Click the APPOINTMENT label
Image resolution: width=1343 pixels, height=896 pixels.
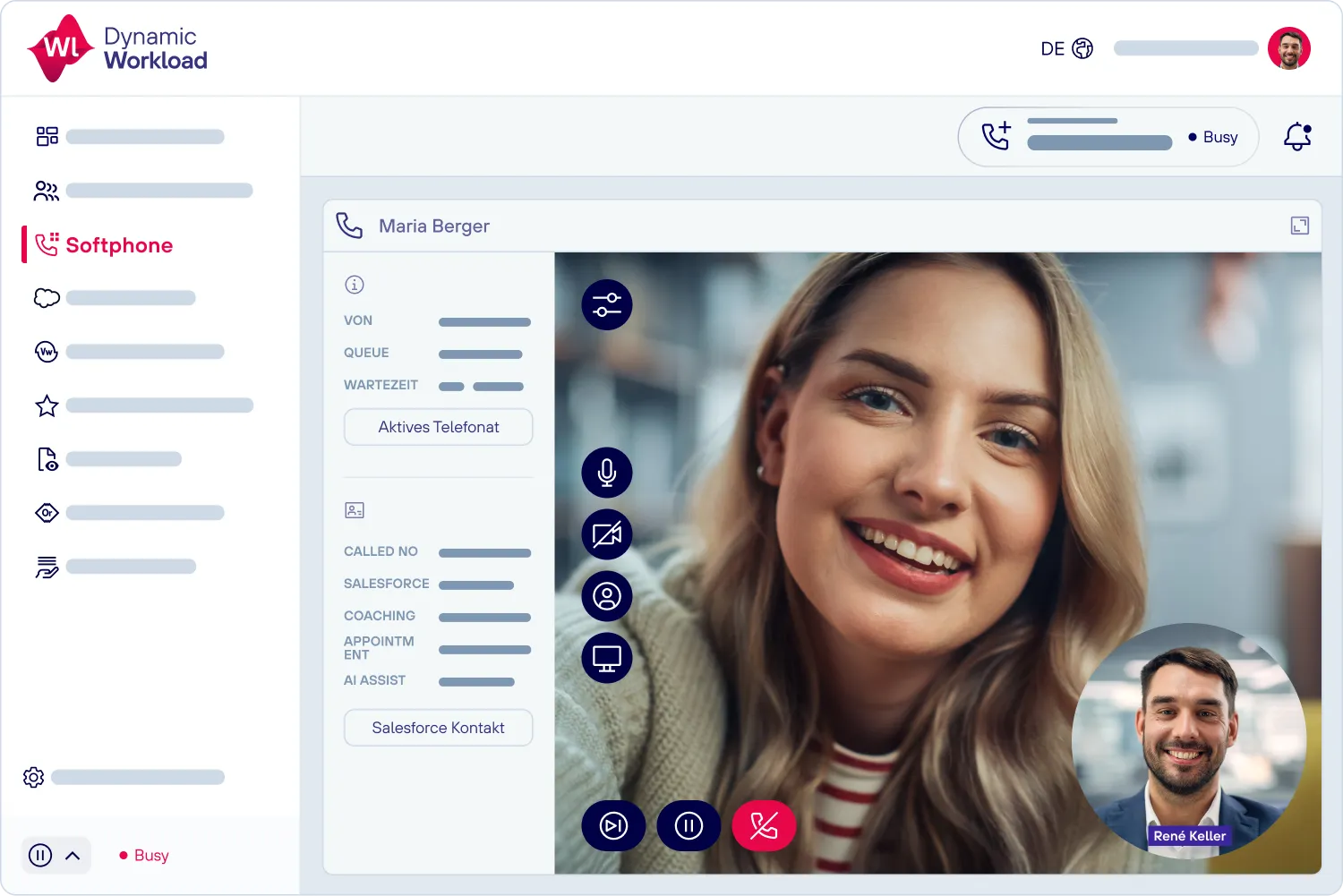(379, 648)
